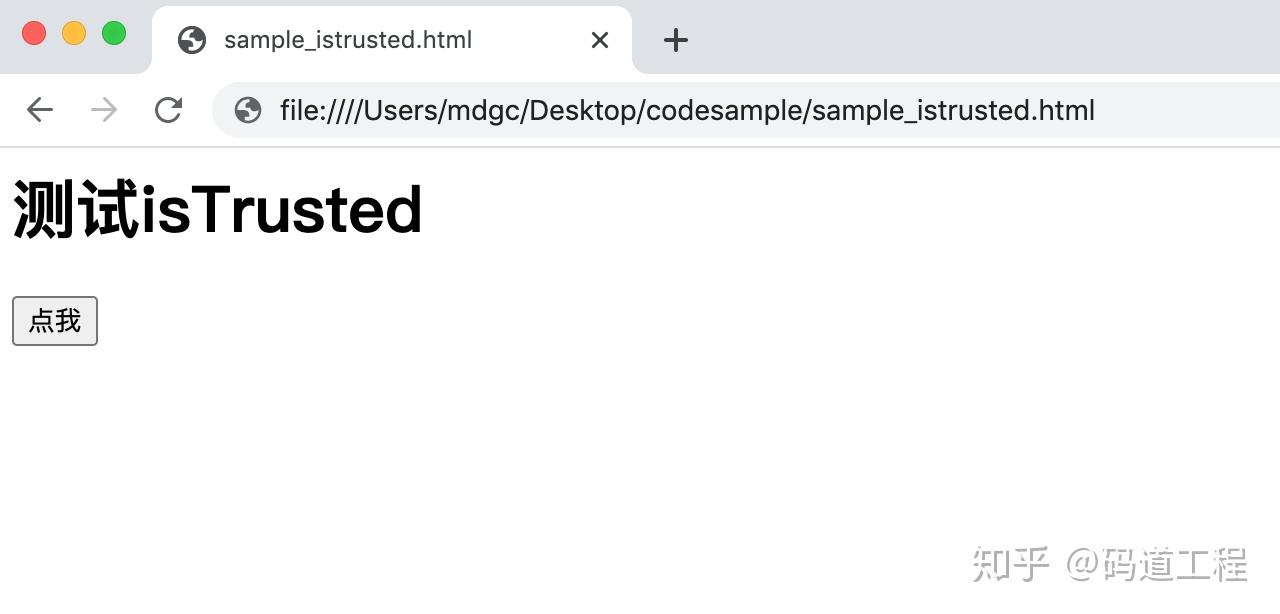The height and width of the screenshot is (614, 1280).
Task: Click the isTrusted word in the heading
Action: click(x=282, y=210)
